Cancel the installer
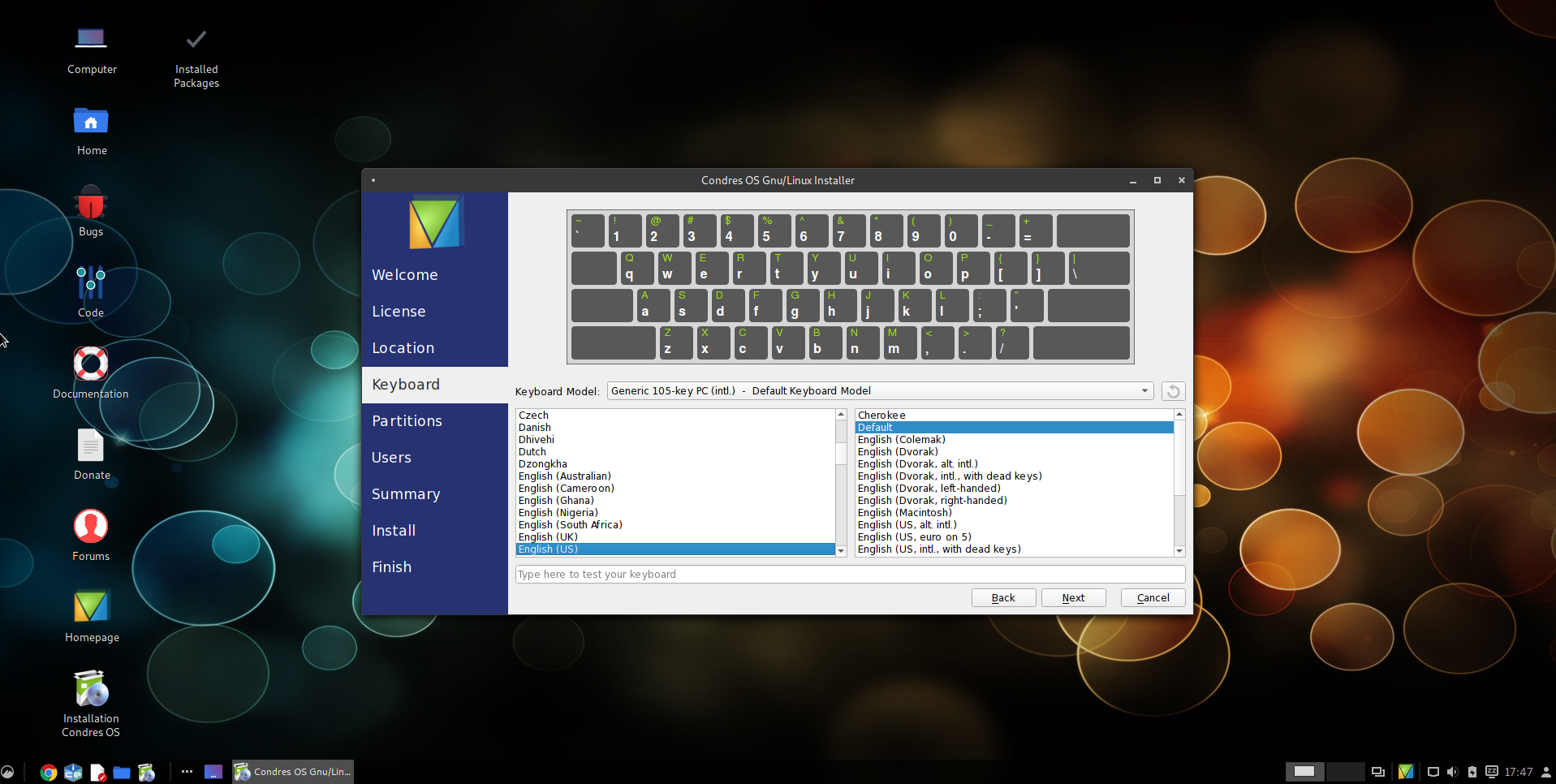The width and height of the screenshot is (1556, 784). [1153, 598]
